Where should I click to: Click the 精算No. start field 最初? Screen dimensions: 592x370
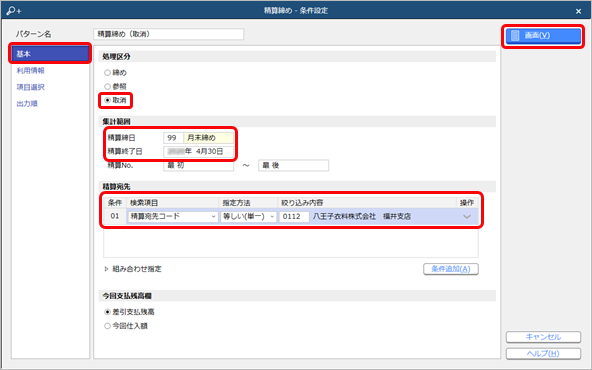(x=199, y=165)
